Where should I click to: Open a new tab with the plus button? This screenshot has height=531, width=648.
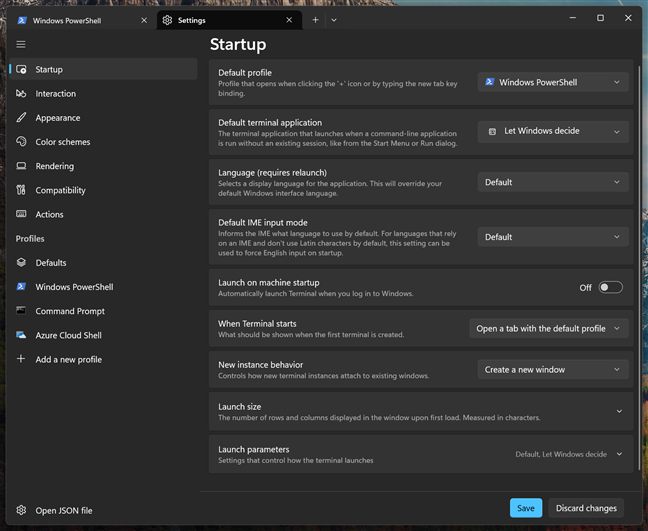click(x=315, y=20)
